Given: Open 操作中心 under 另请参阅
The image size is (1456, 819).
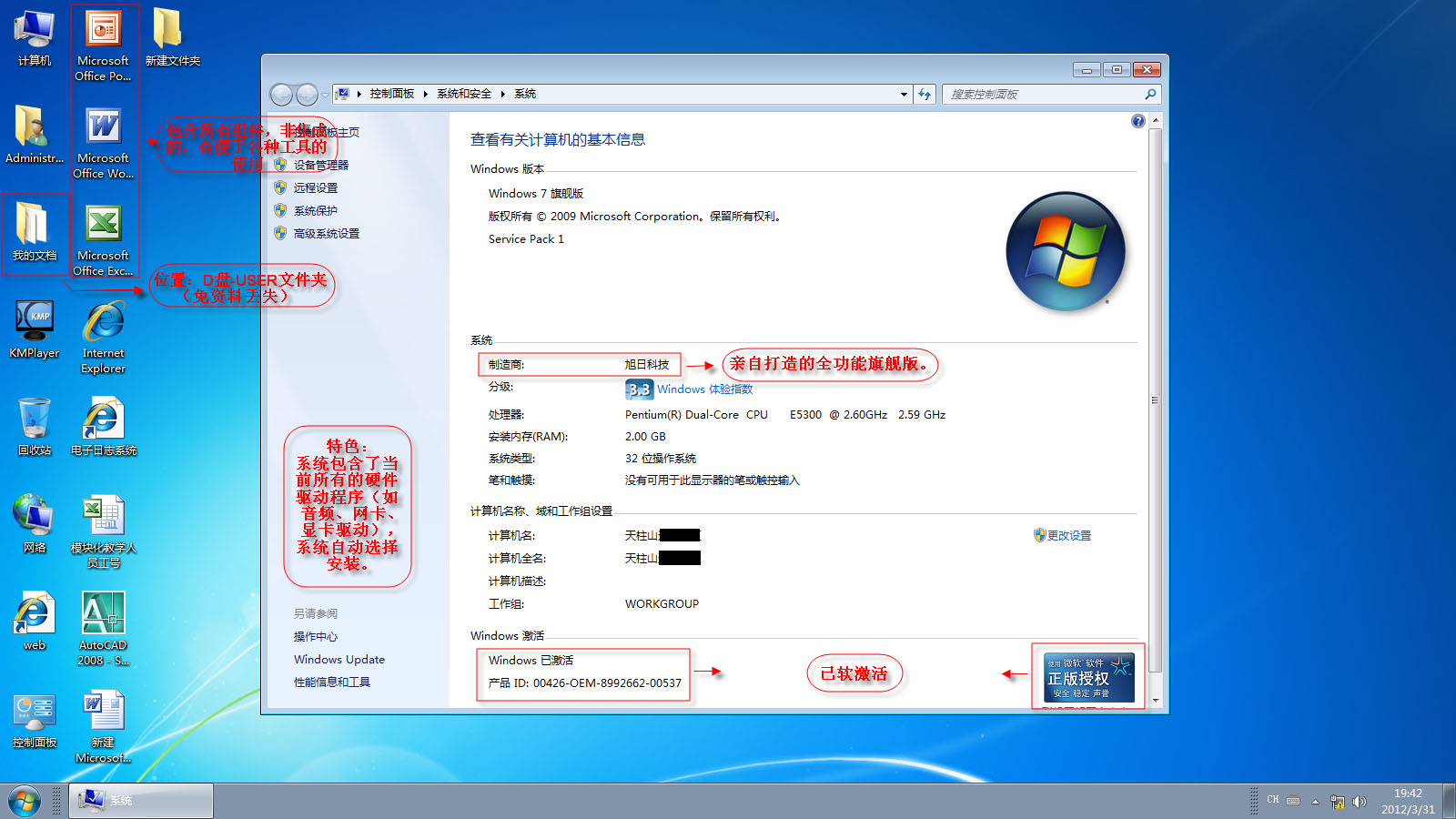Looking at the screenshot, I should (x=315, y=636).
